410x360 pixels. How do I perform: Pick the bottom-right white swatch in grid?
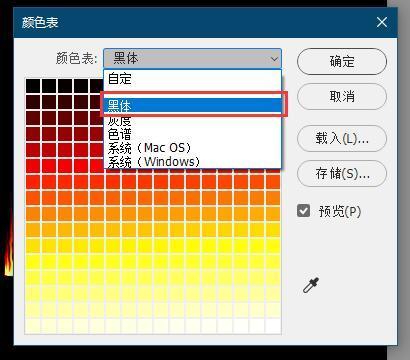[x=273, y=326]
